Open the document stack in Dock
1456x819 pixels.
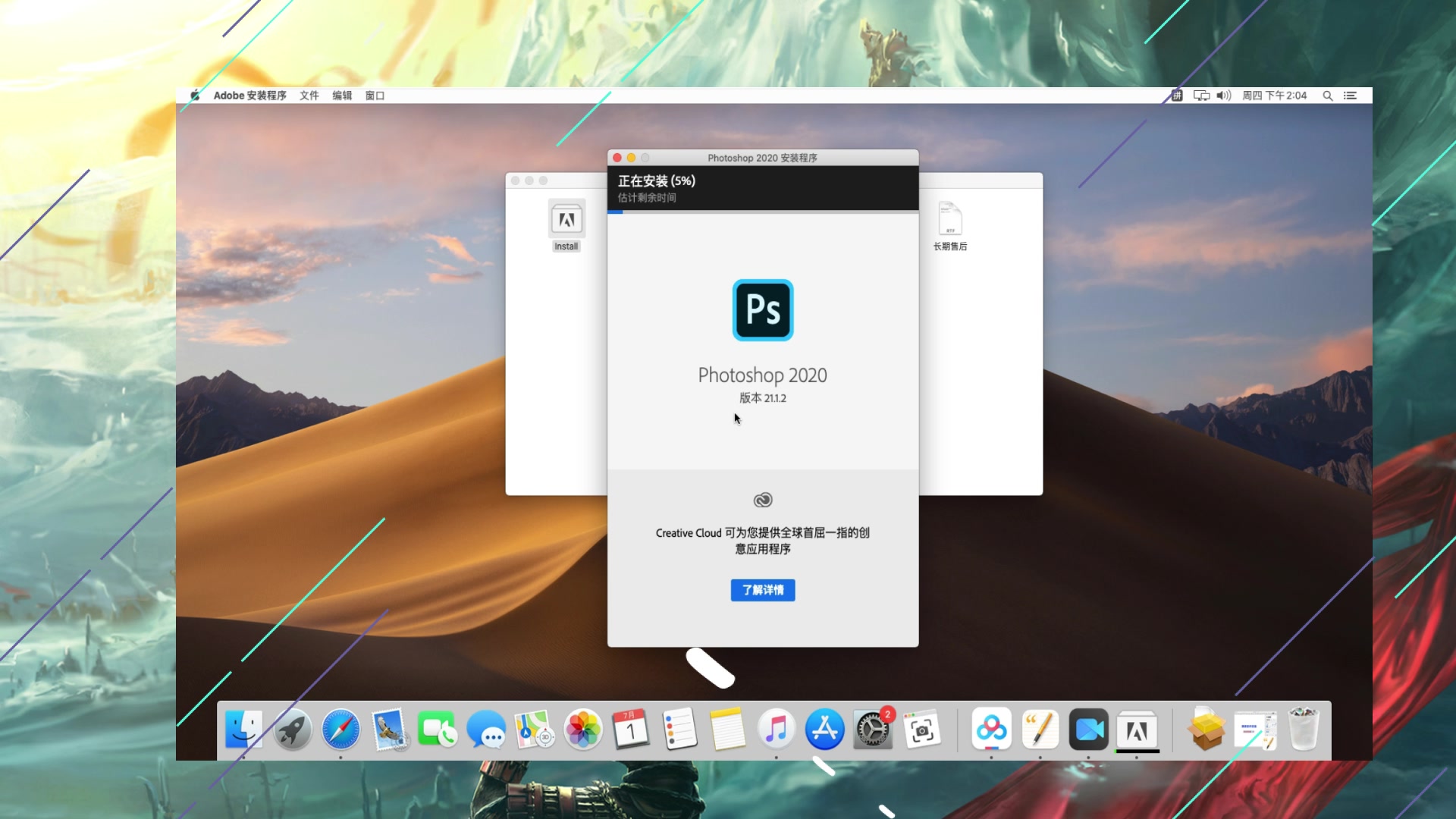pyautogui.click(x=1254, y=730)
